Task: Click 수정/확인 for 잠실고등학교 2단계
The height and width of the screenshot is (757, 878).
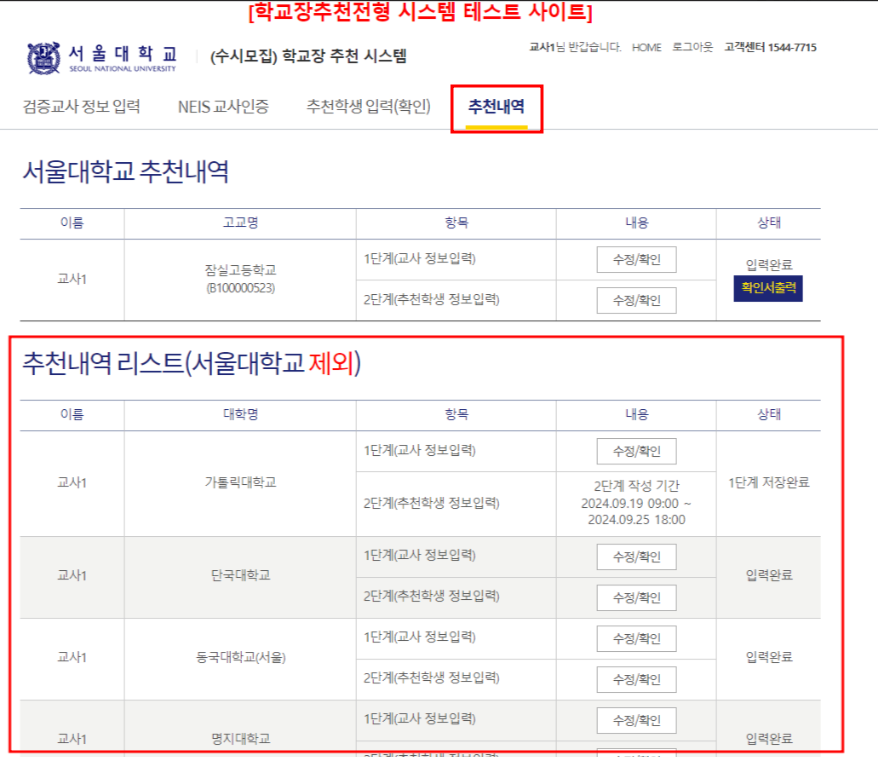Action: pyautogui.click(x=637, y=301)
